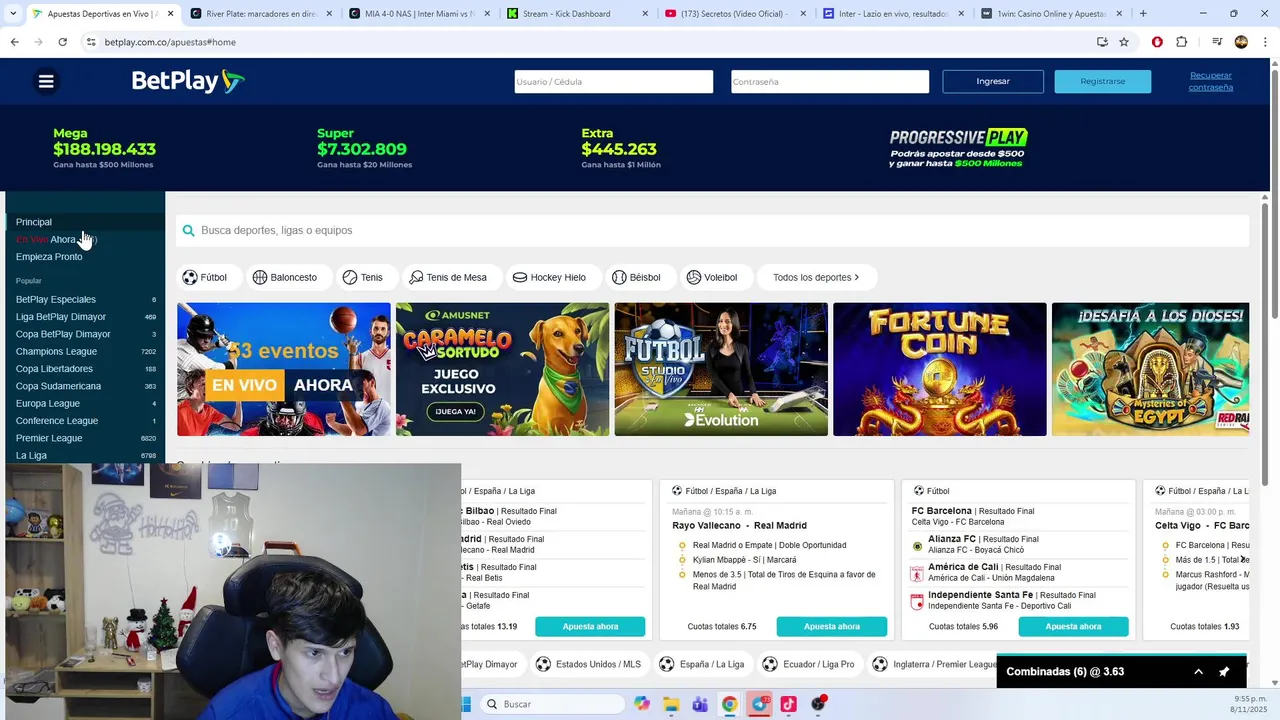View site information icon in address bar
Viewport: 1280px width, 720px height.
91,42
